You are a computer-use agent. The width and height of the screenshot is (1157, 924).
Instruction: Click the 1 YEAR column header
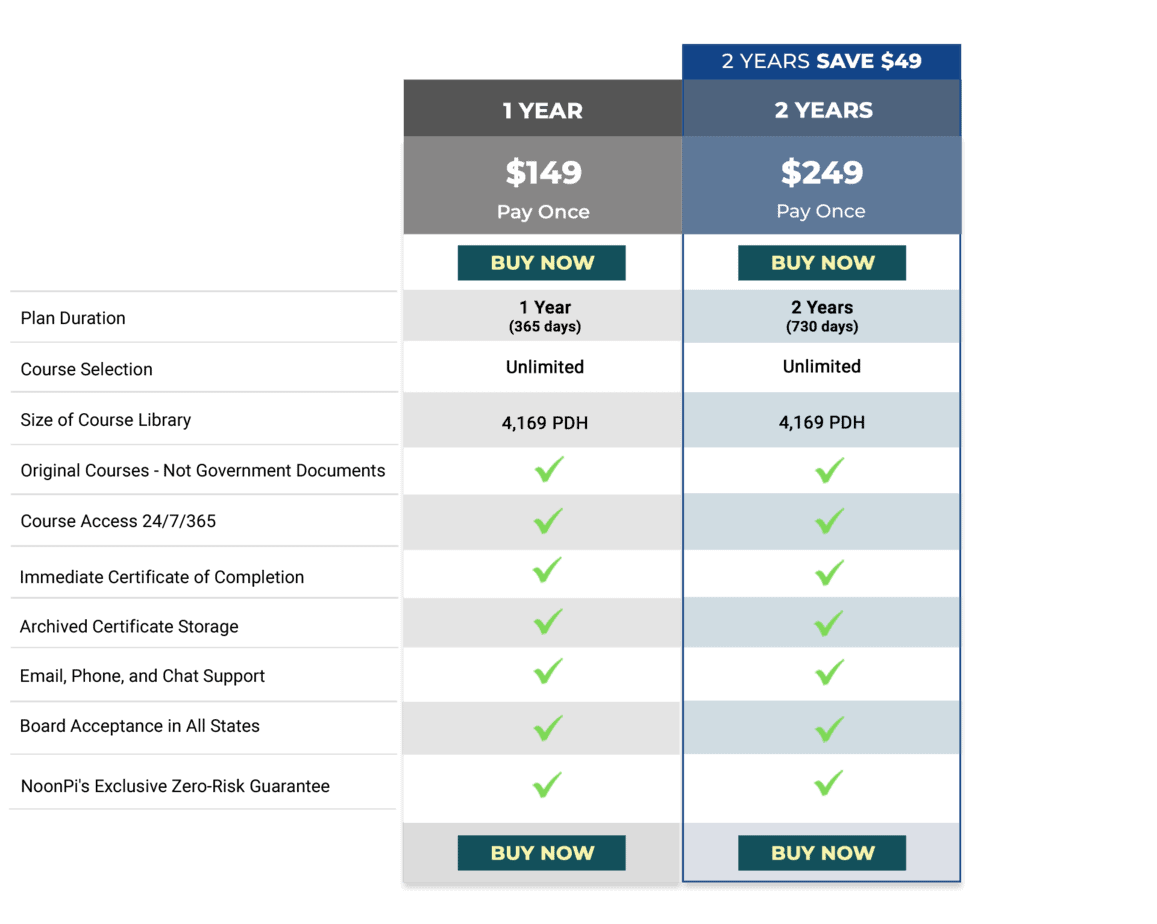[541, 110]
